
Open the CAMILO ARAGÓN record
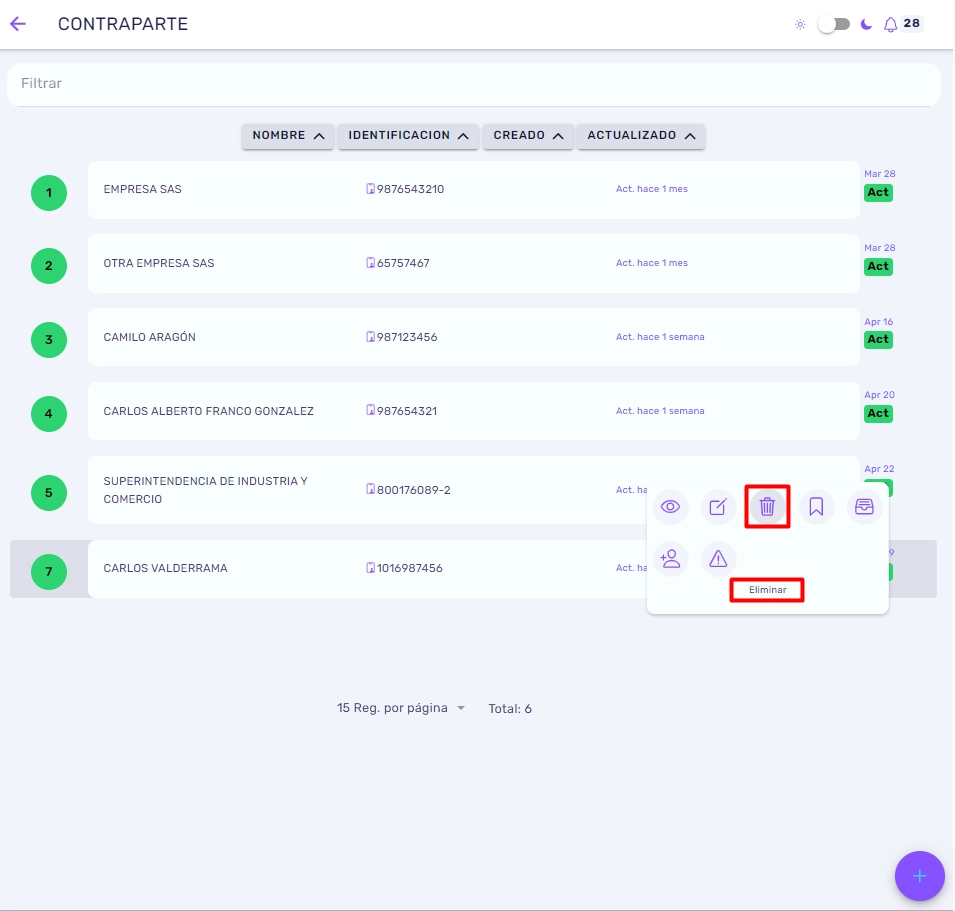click(474, 337)
